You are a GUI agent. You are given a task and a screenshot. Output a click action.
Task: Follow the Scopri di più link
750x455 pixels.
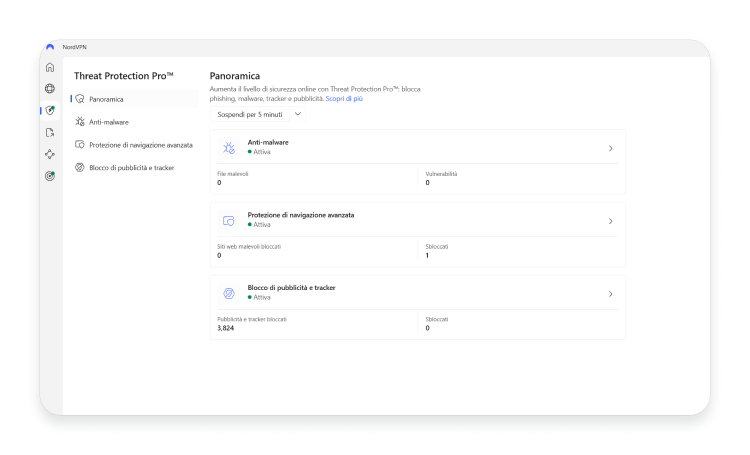coord(344,99)
